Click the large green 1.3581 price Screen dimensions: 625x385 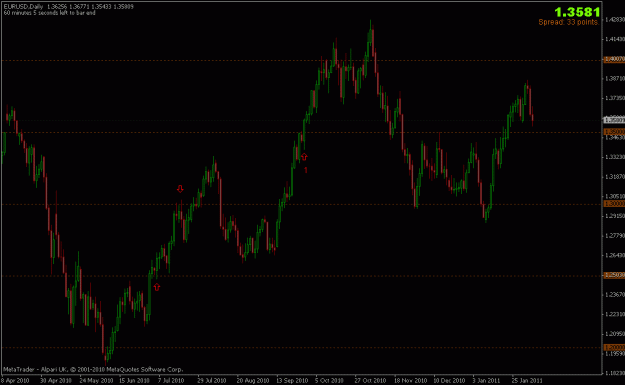577,12
